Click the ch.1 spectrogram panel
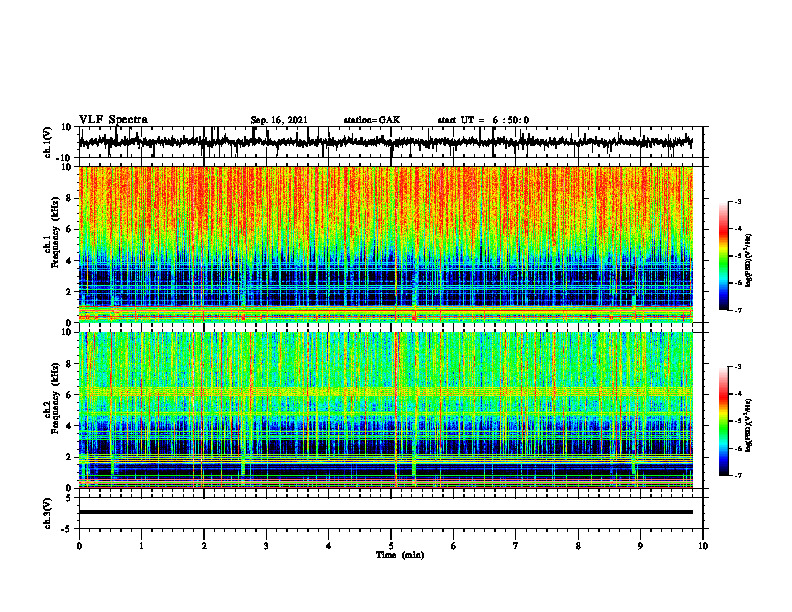792x612 pixels. pos(386,244)
